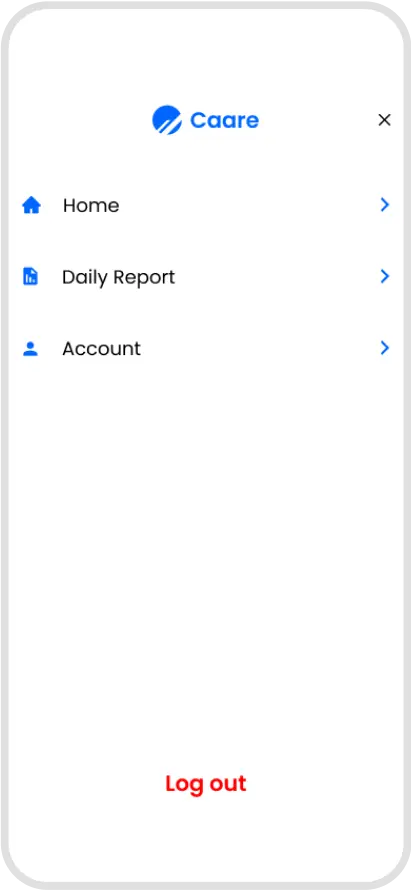Close the menu with the X icon
This screenshot has width=411, height=890.
coord(384,120)
